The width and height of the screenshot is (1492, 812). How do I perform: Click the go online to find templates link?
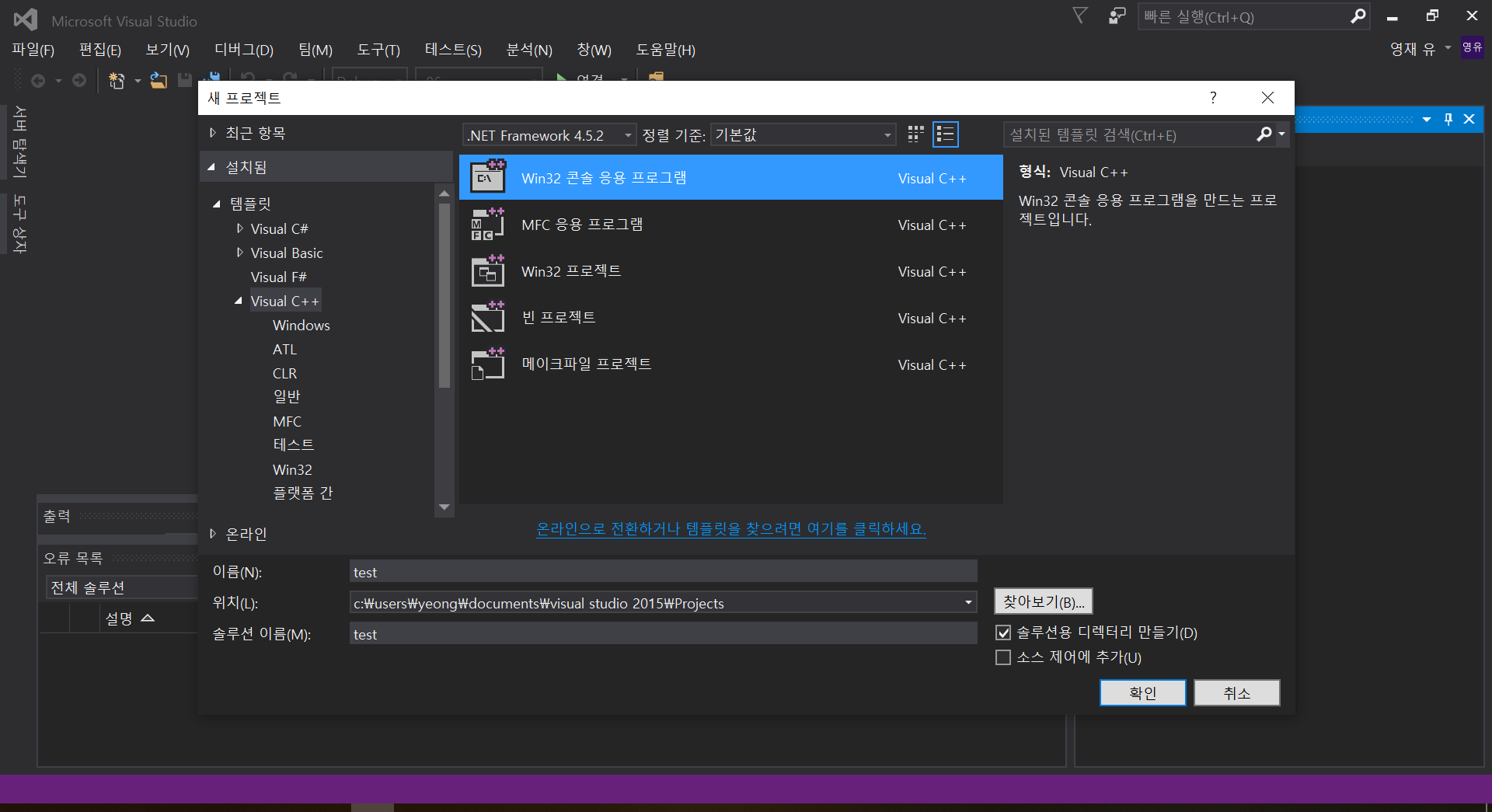point(731,529)
